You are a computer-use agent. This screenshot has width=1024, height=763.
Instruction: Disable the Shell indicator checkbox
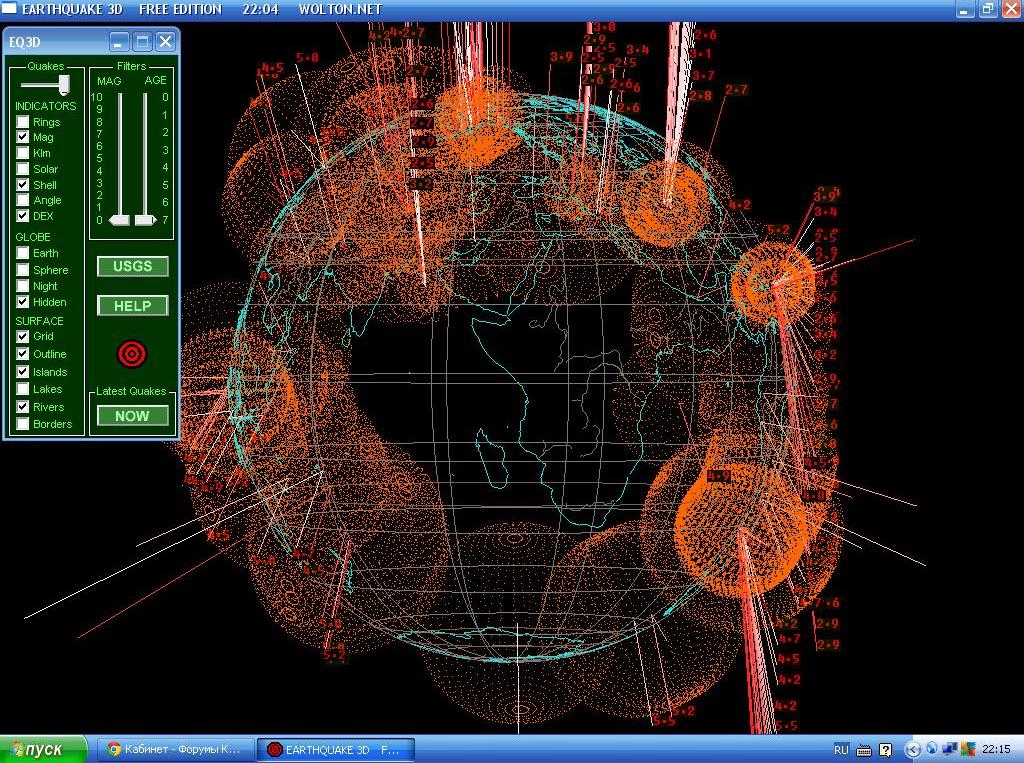tap(23, 185)
